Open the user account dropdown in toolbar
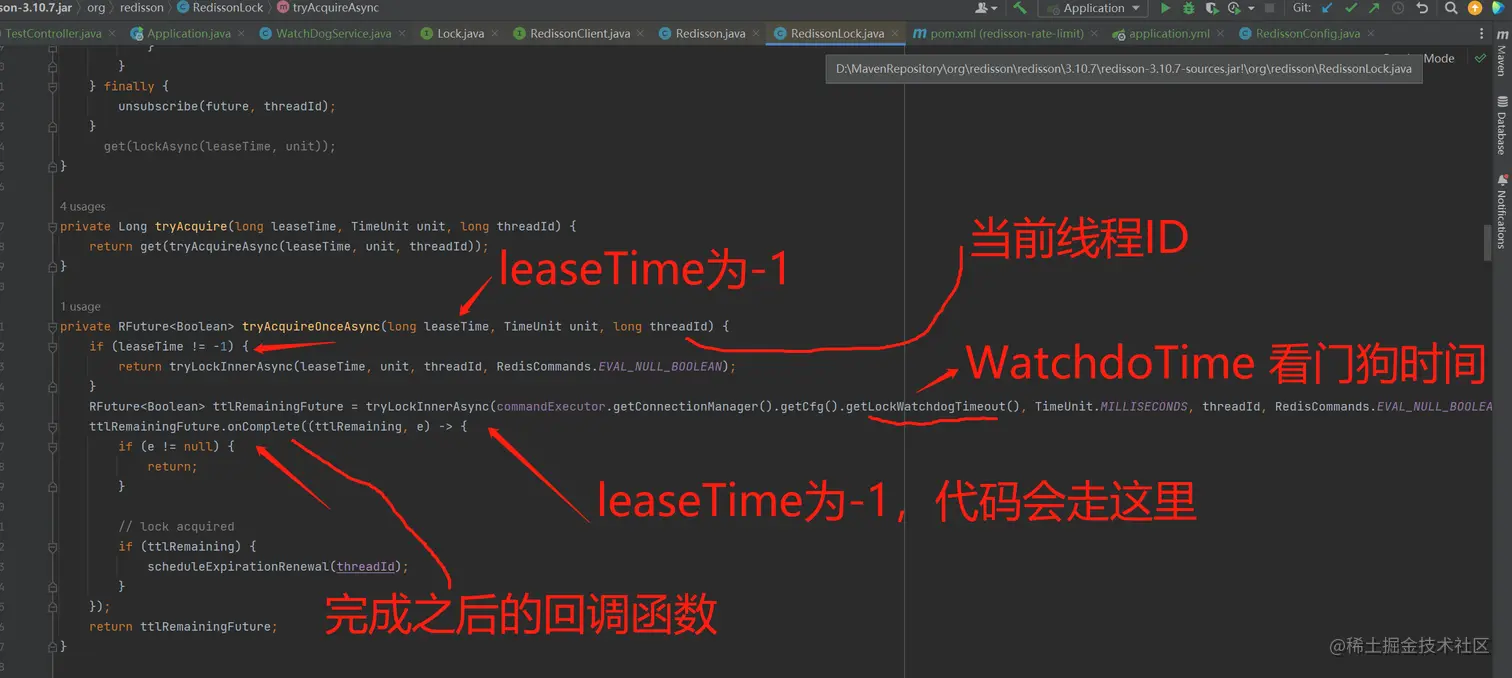This screenshot has width=1512, height=678. pos(986,8)
